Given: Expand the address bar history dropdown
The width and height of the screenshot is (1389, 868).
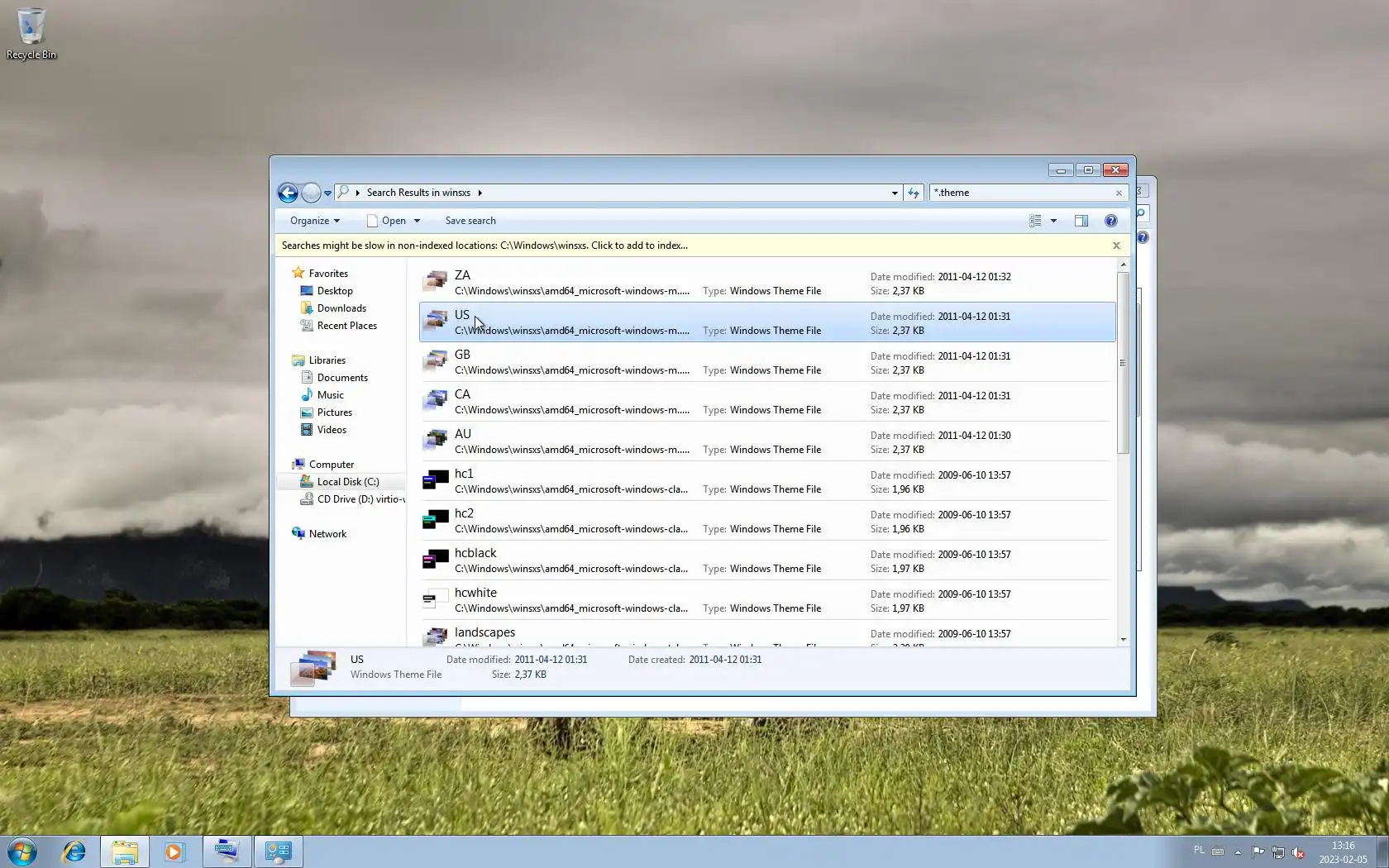Looking at the screenshot, I should point(895,193).
